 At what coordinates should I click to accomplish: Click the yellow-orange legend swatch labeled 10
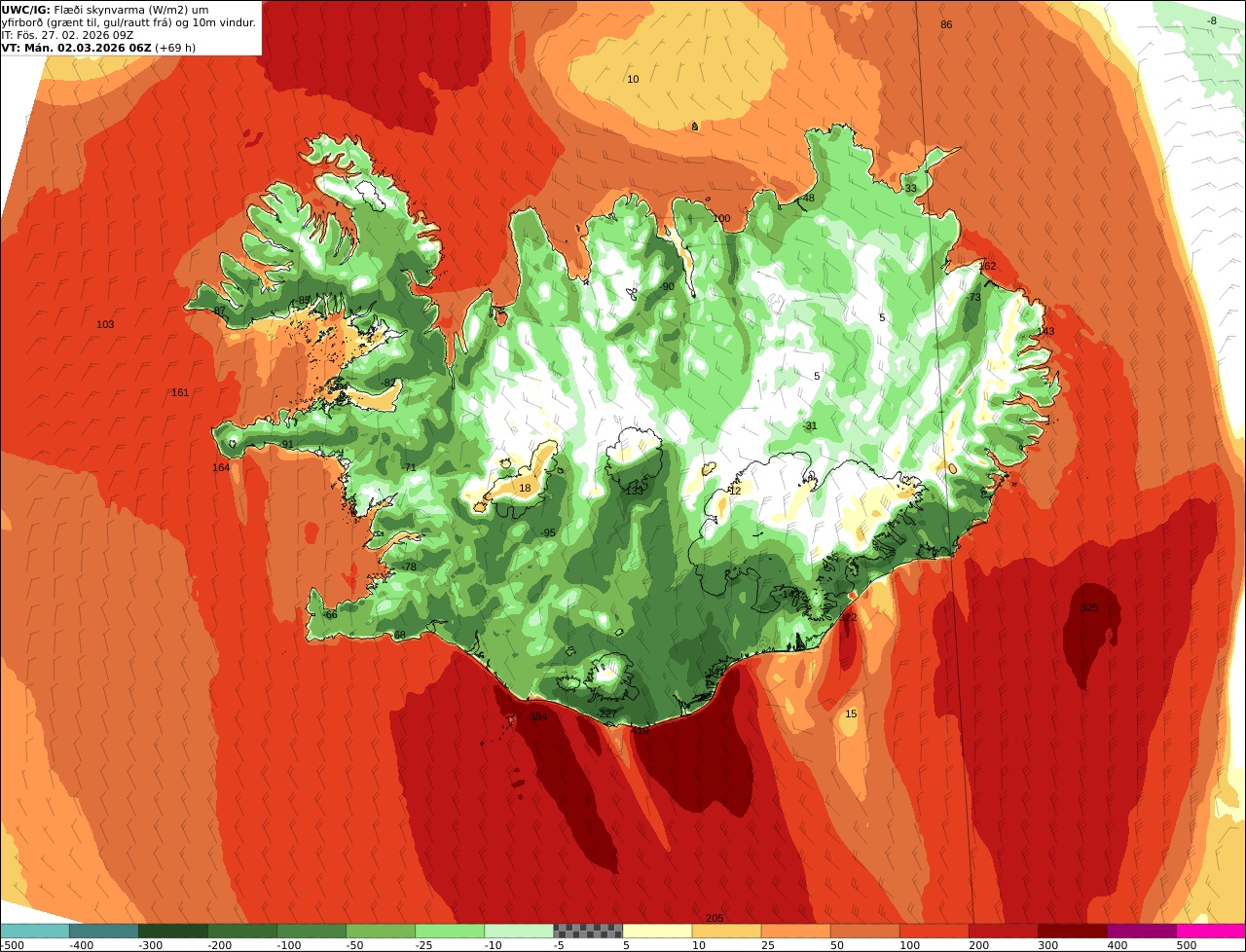click(x=726, y=931)
